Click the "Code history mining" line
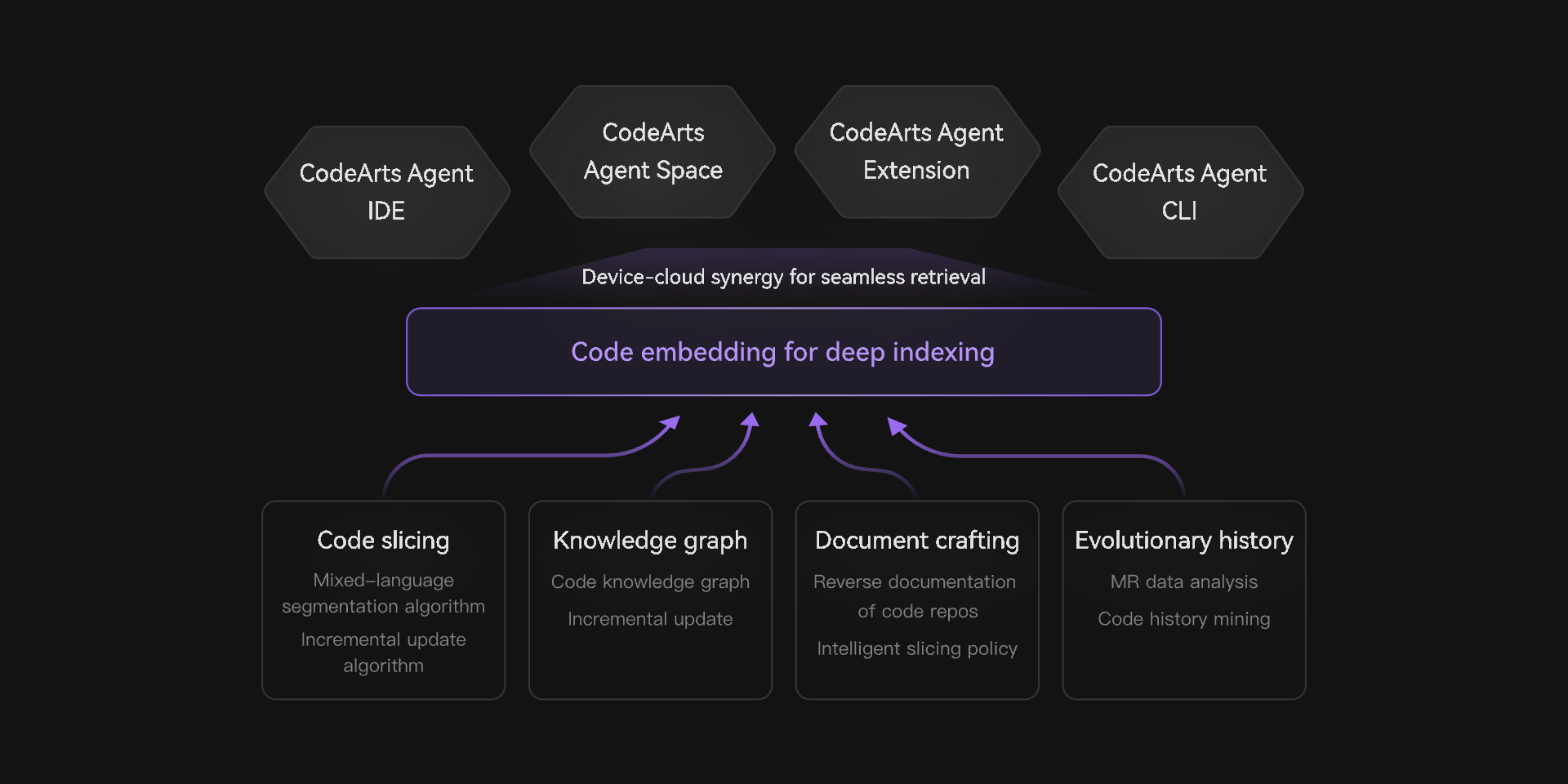This screenshot has height=784, width=1568. point(1184,619)
